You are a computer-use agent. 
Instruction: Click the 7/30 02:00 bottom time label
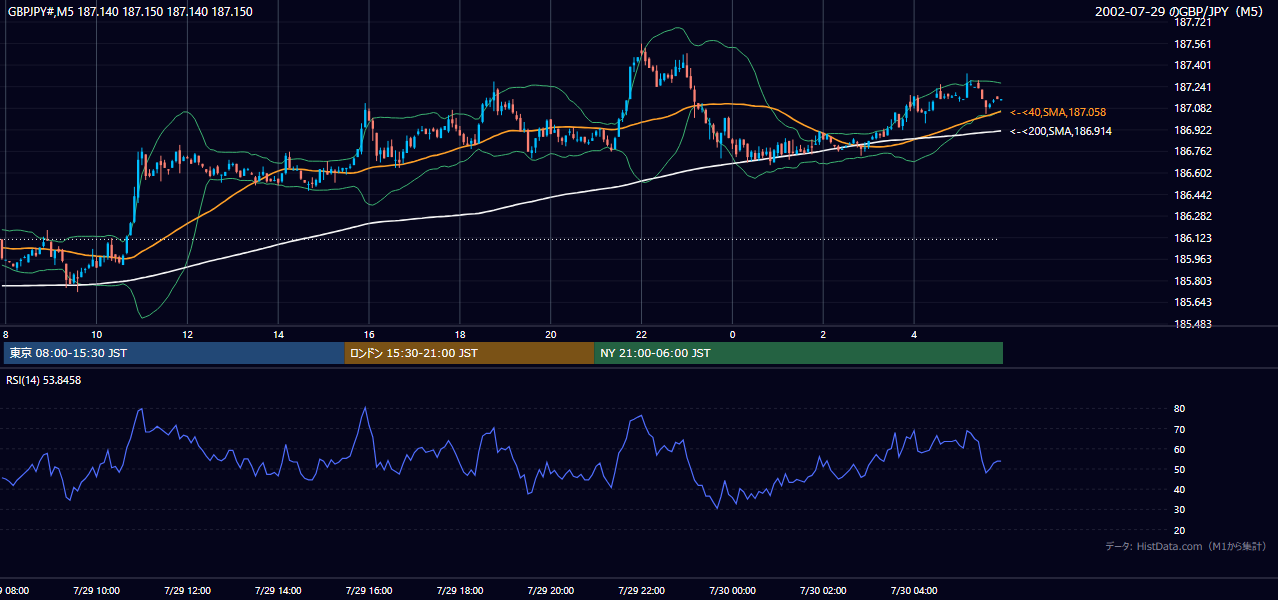[823, 590]
